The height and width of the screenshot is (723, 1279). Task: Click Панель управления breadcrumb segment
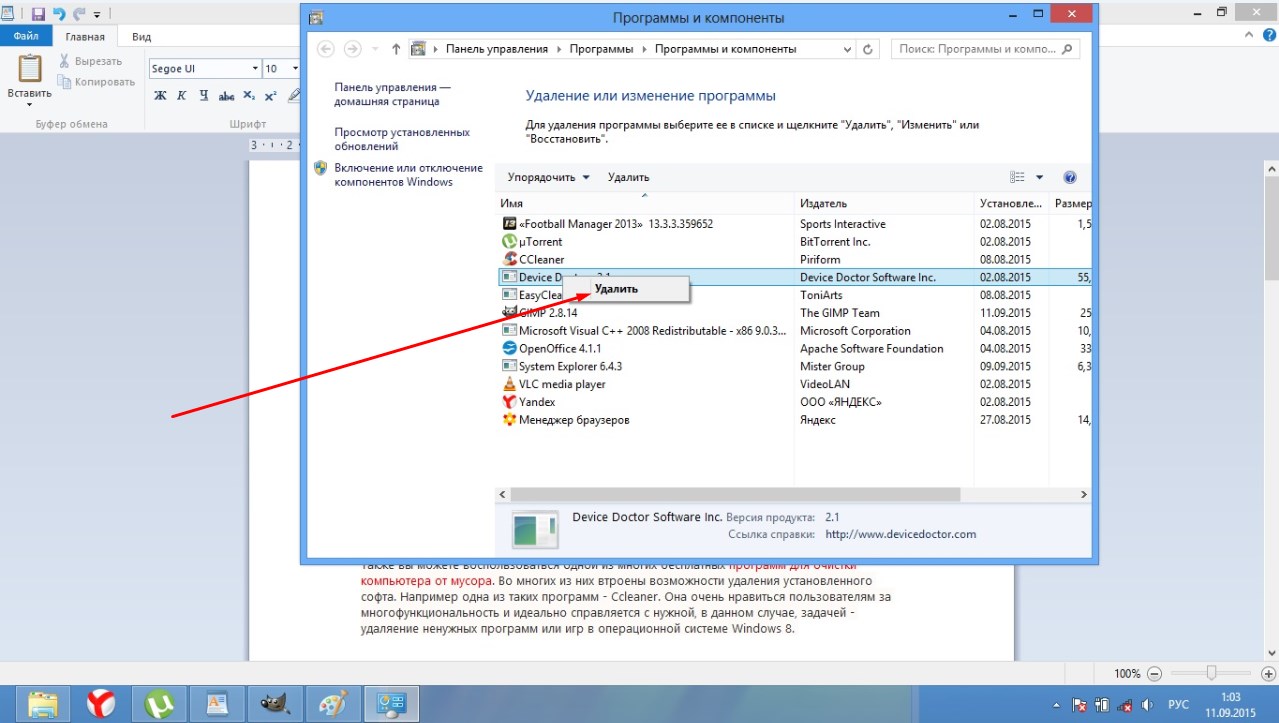pyautogui.click(x=497, y=49)
